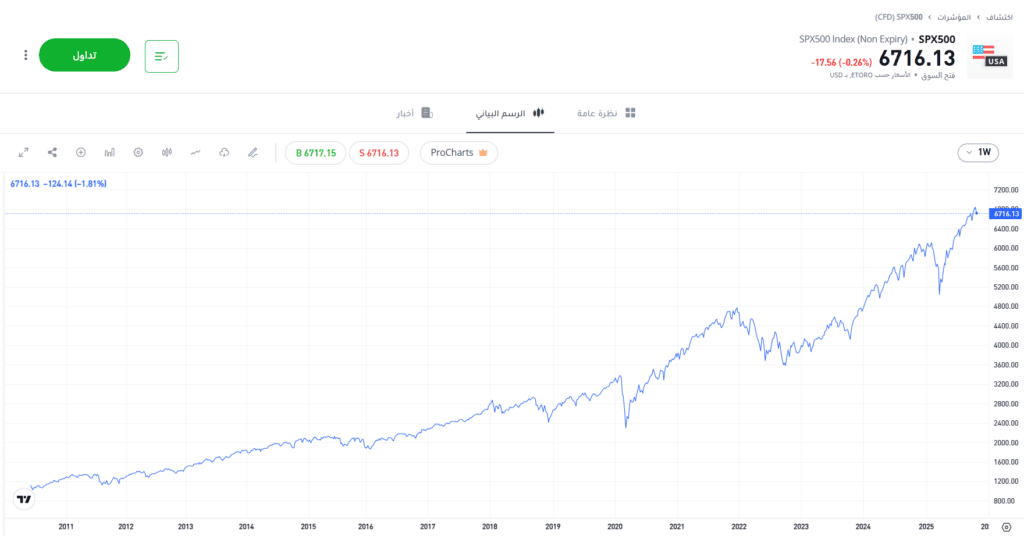
Task: Select the الرسم البياني chart tab
Action: (510, 113)
